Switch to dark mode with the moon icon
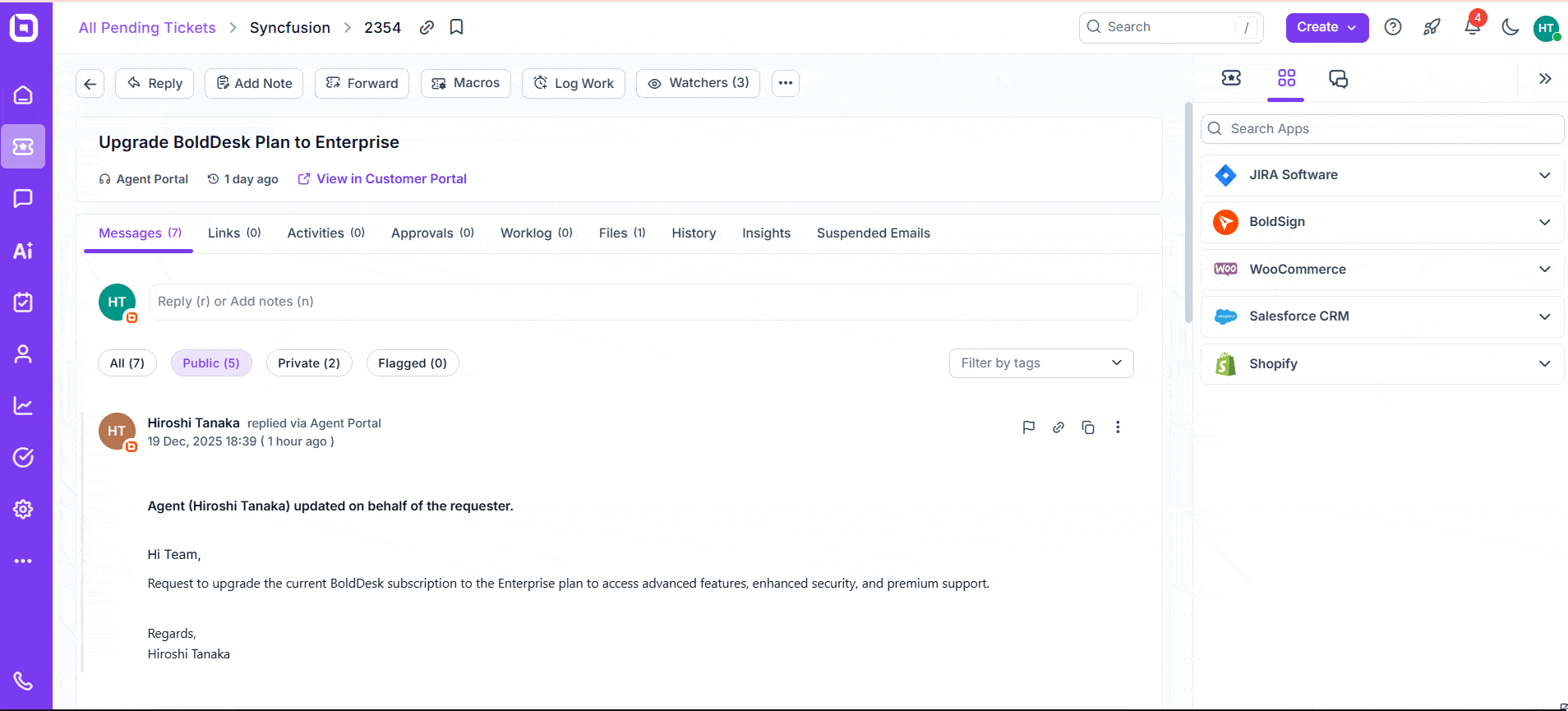1568x711 pixels. click(x=1510, y=27)
